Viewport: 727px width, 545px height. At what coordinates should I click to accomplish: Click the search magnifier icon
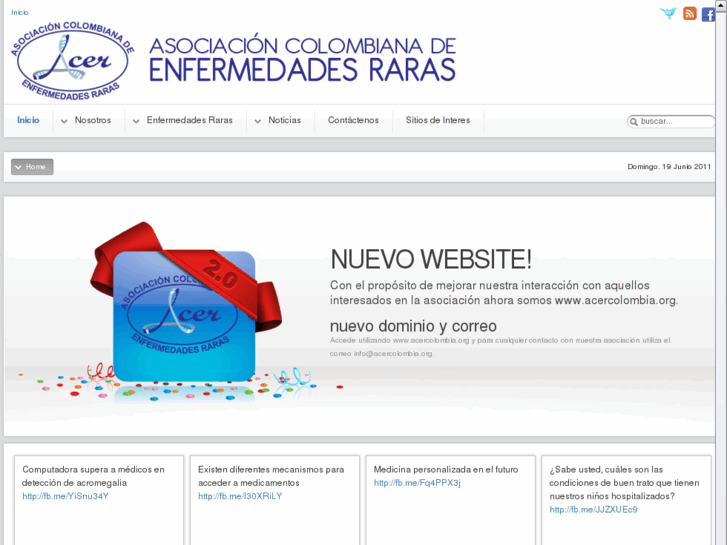tap(634, 122)
